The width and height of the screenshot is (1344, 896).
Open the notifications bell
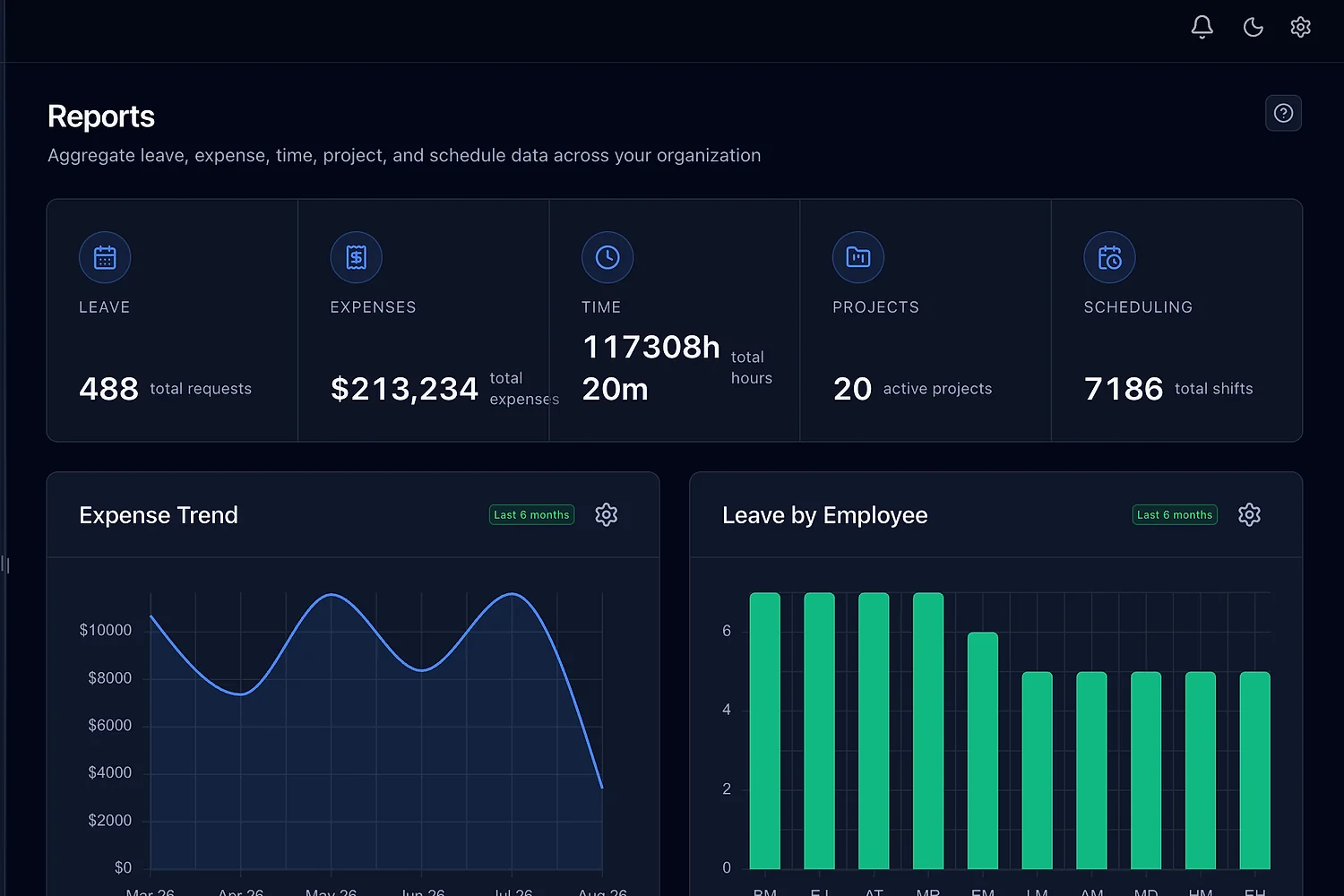1202,27
